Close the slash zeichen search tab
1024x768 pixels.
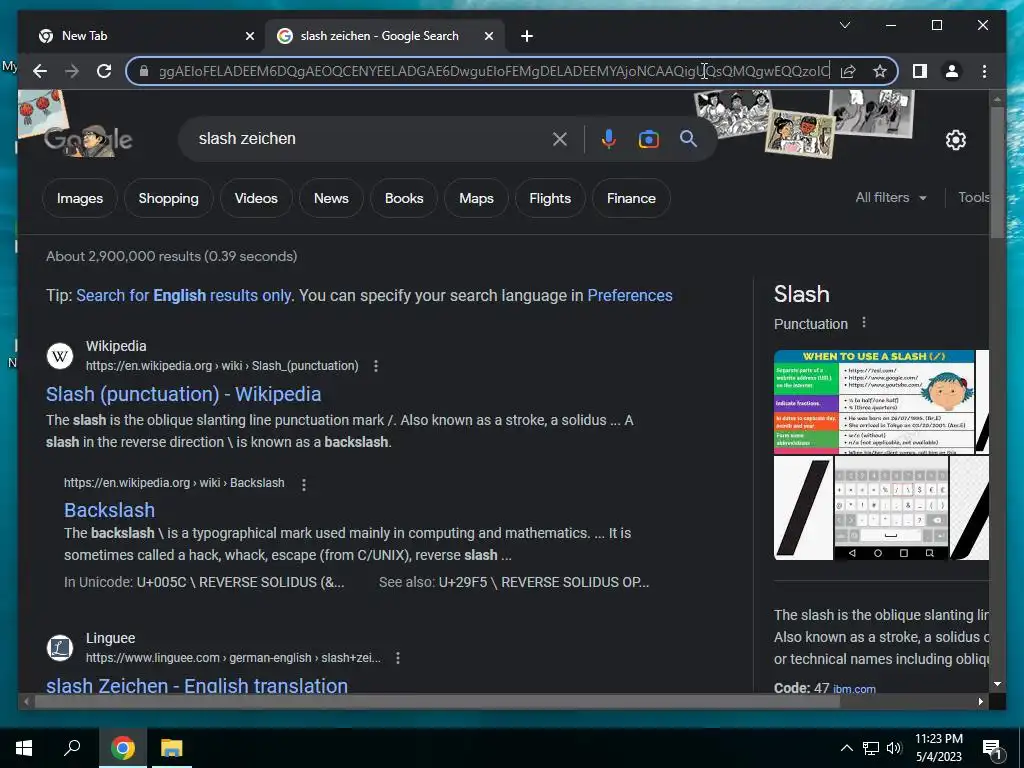click(488, 37)
